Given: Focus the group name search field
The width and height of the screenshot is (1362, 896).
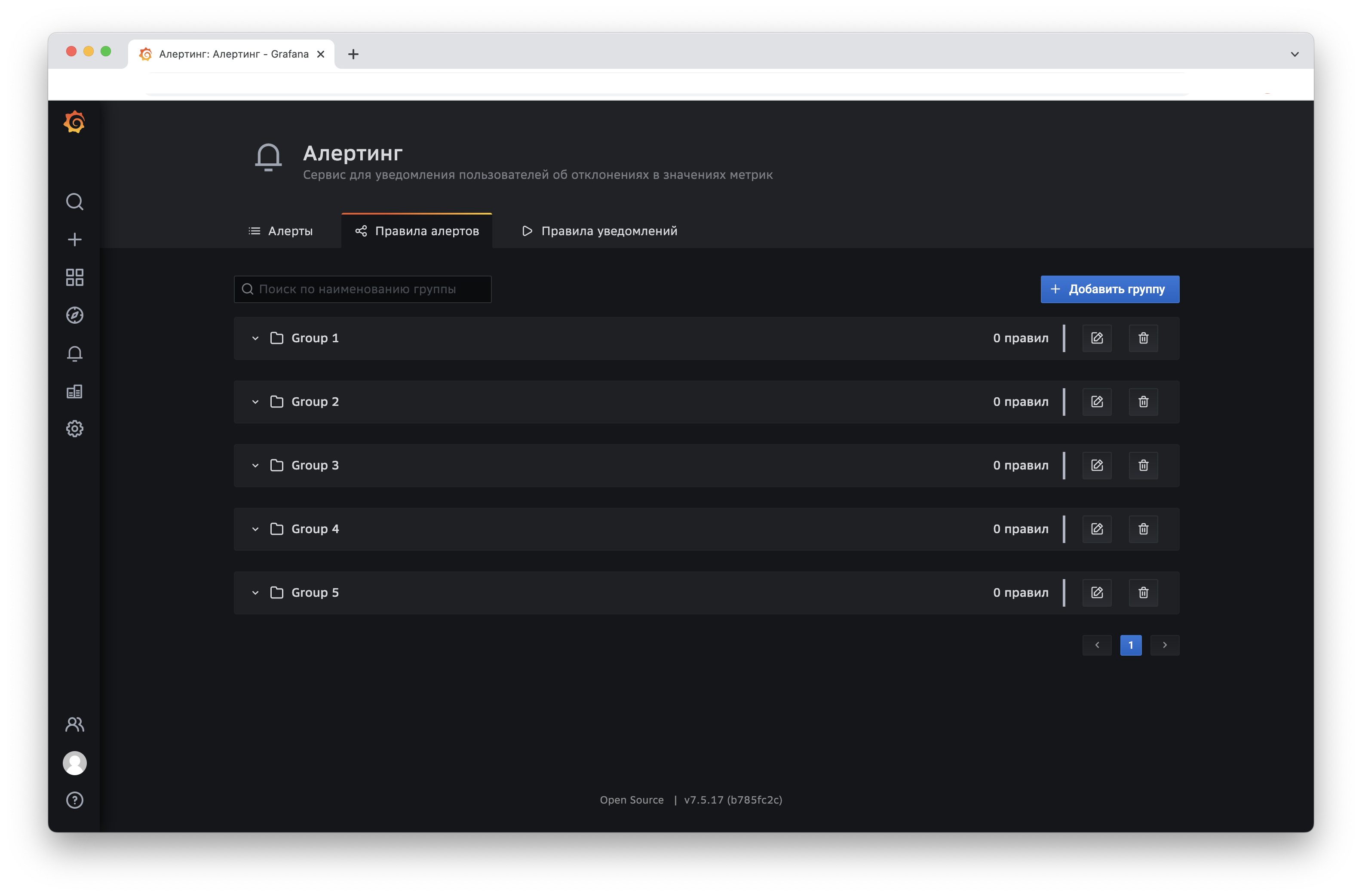Looking at the screenshot, I should tap(363, 289).
